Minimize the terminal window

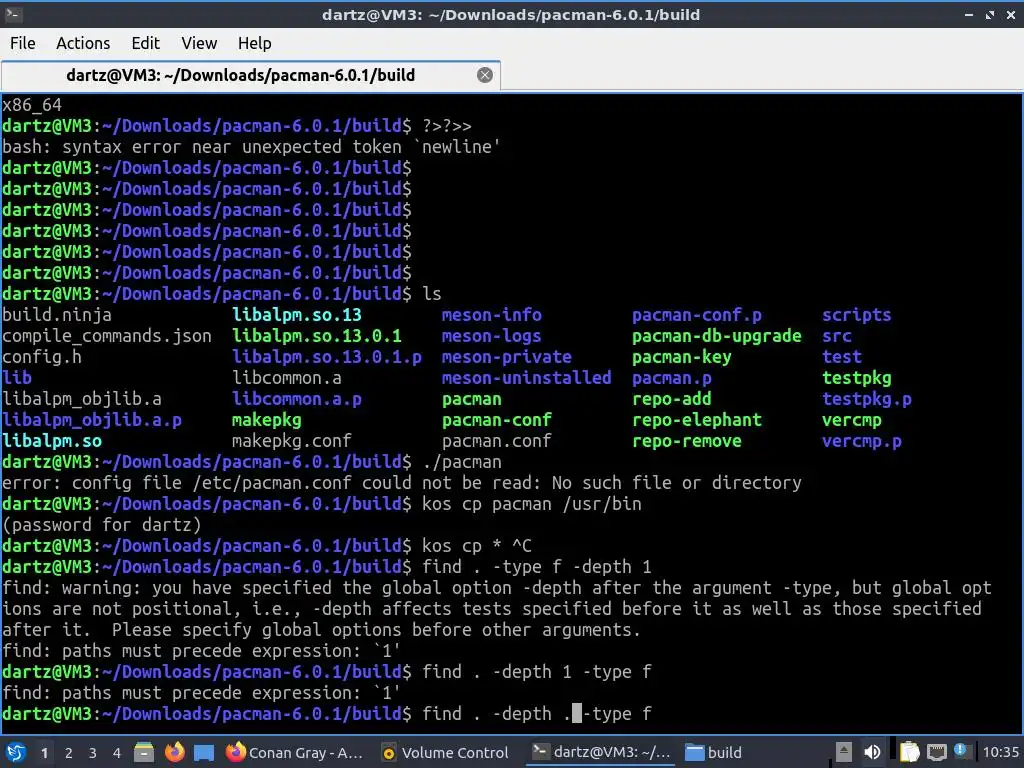(x=969, y=14)
